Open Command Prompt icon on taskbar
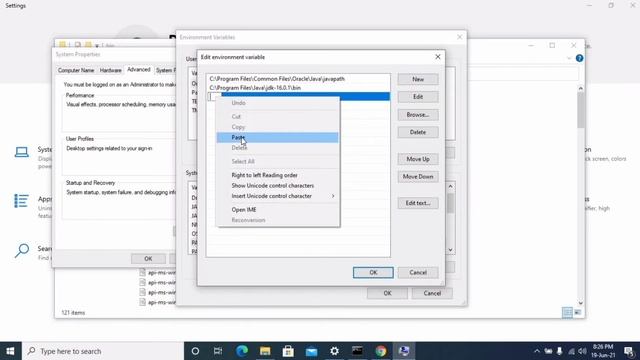This screenshot has width=640, height=360. tap(358, 351)
